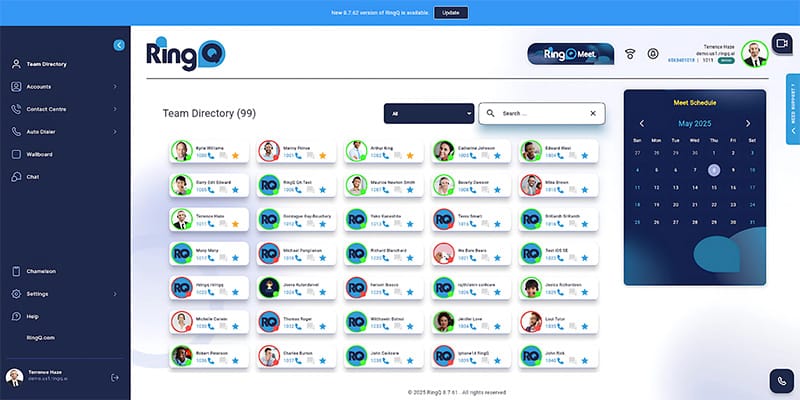The width and height of the screenshot is (800, 400).
Task: Select Contact Centre in the sidebar
Action: [x=46, y=109]
